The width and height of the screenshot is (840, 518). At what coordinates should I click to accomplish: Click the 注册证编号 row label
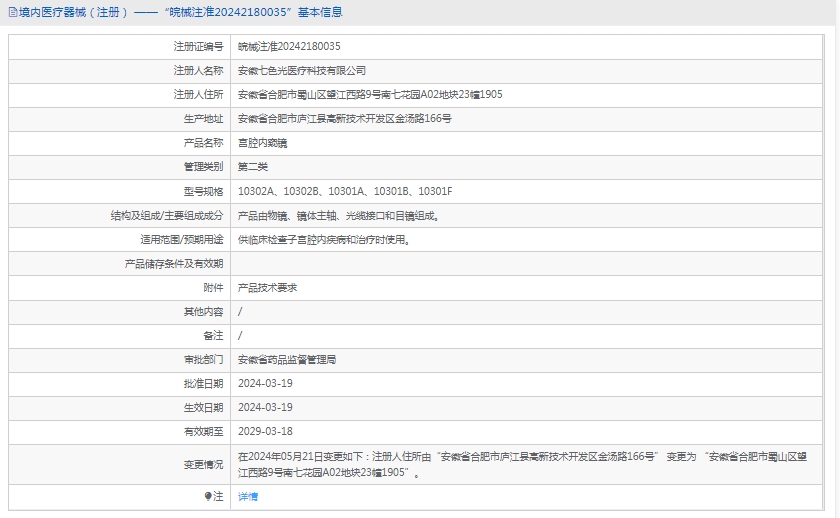coord(198,47)
